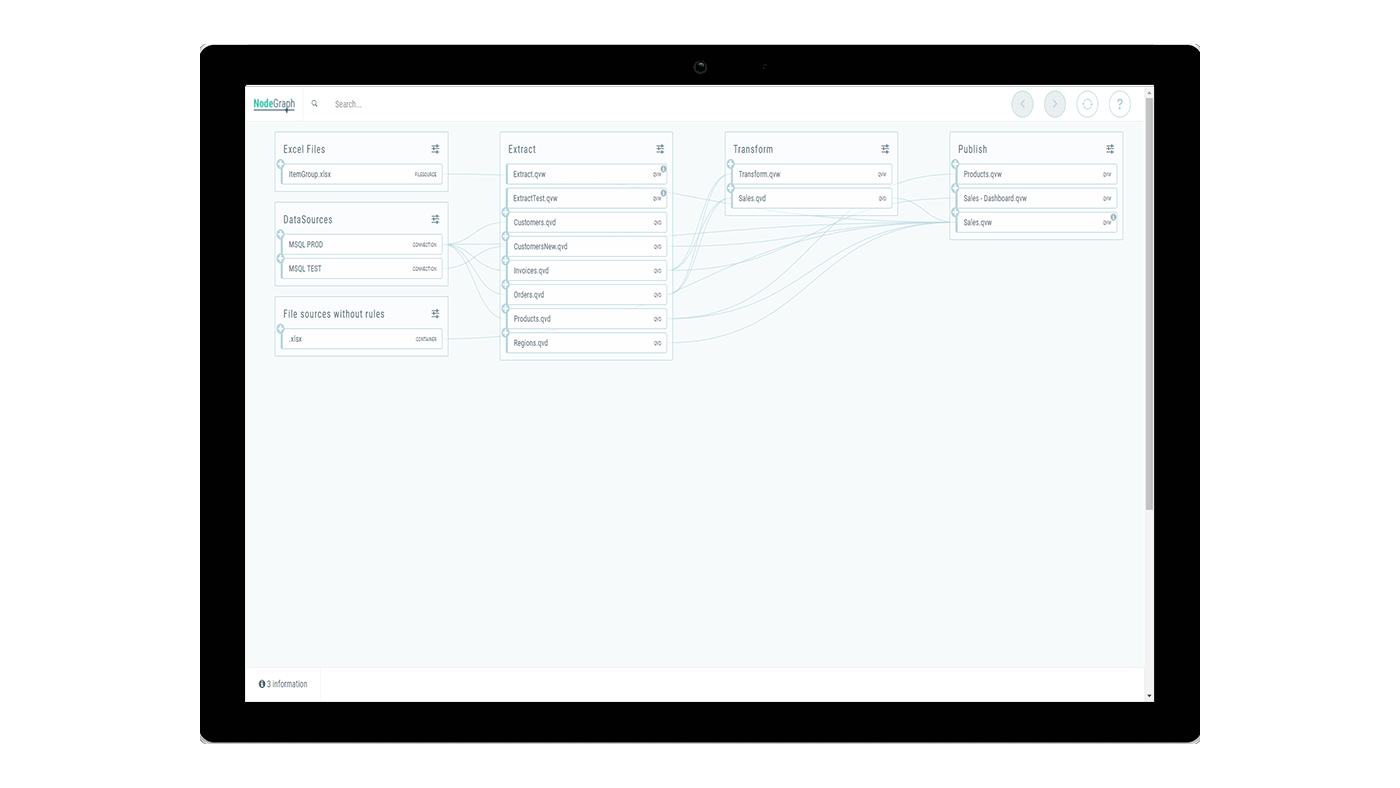The height and width of the screenshot is (788, 1400).
Task: Click the info badge on Extract.qvw
Action: point(663,168)
